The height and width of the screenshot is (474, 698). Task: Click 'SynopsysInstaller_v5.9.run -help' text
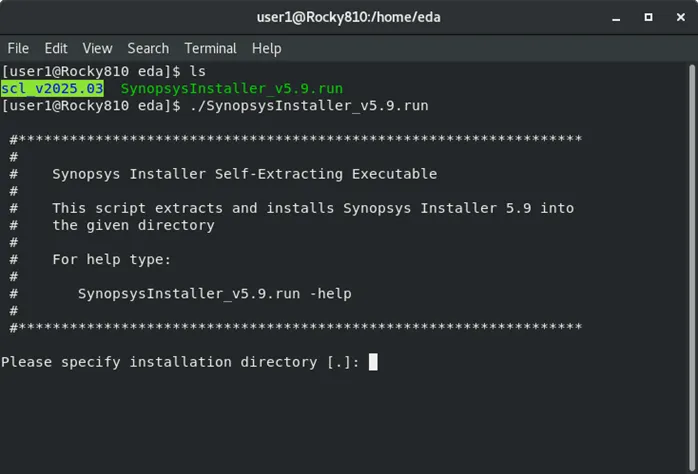(215, 294)
